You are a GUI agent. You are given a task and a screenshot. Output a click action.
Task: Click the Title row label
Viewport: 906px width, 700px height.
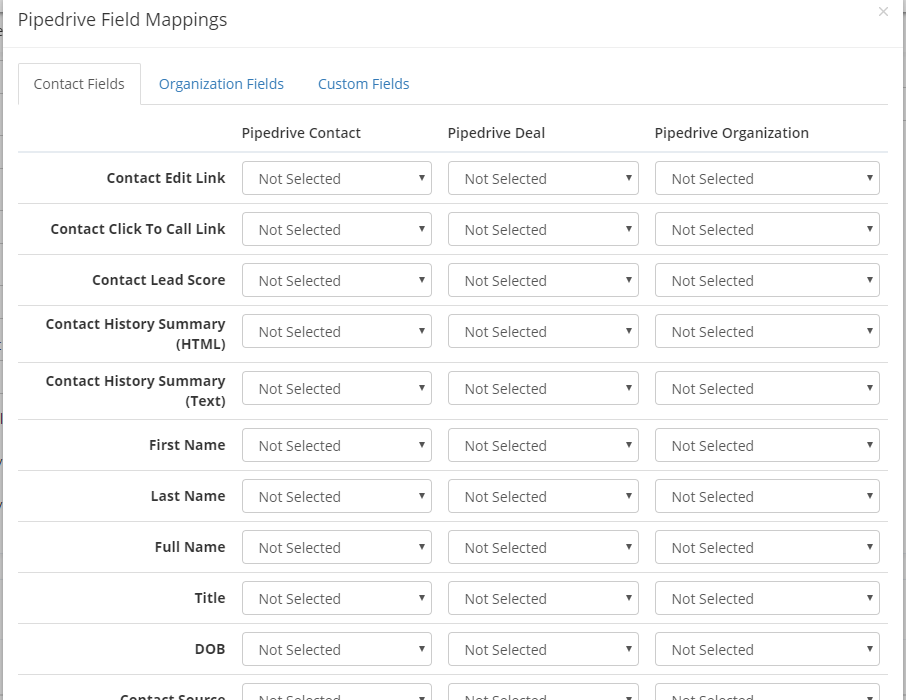(x=210, y=598)
